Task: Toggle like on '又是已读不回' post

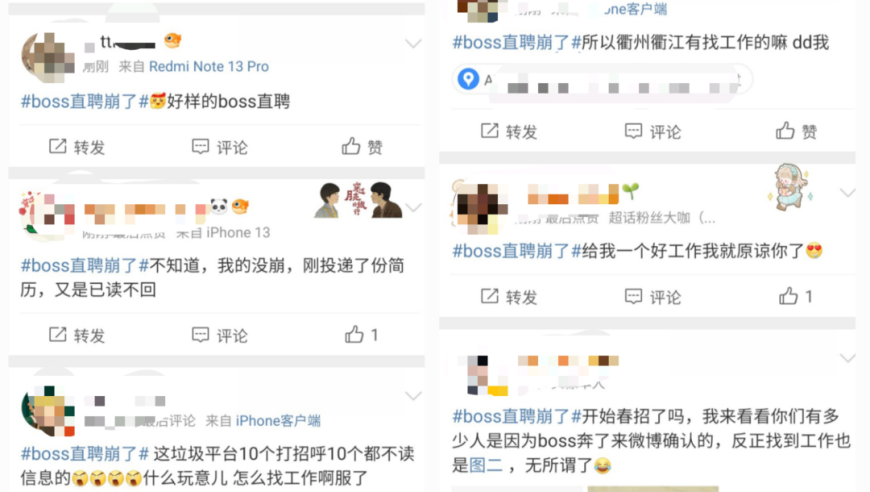Action: [362, 334]
